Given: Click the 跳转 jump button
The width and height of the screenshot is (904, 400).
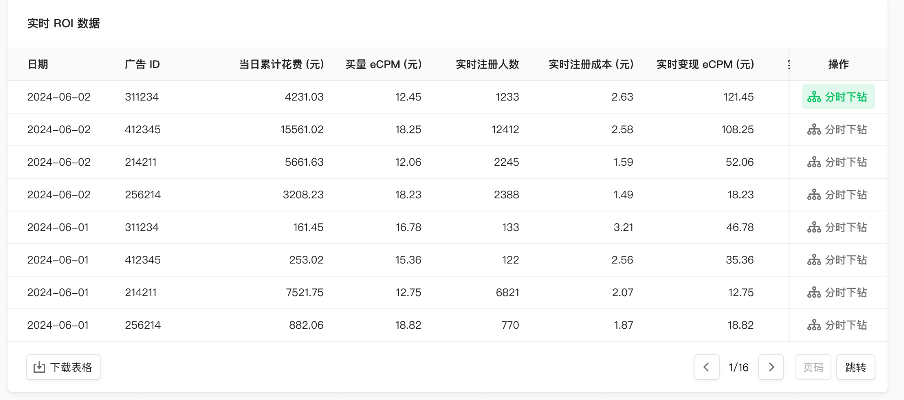Looking at the screenshot, I should pos(856,367).
